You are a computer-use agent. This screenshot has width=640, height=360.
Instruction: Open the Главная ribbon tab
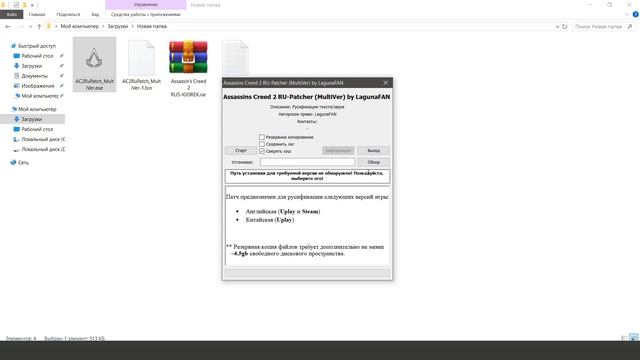(37, 14)
